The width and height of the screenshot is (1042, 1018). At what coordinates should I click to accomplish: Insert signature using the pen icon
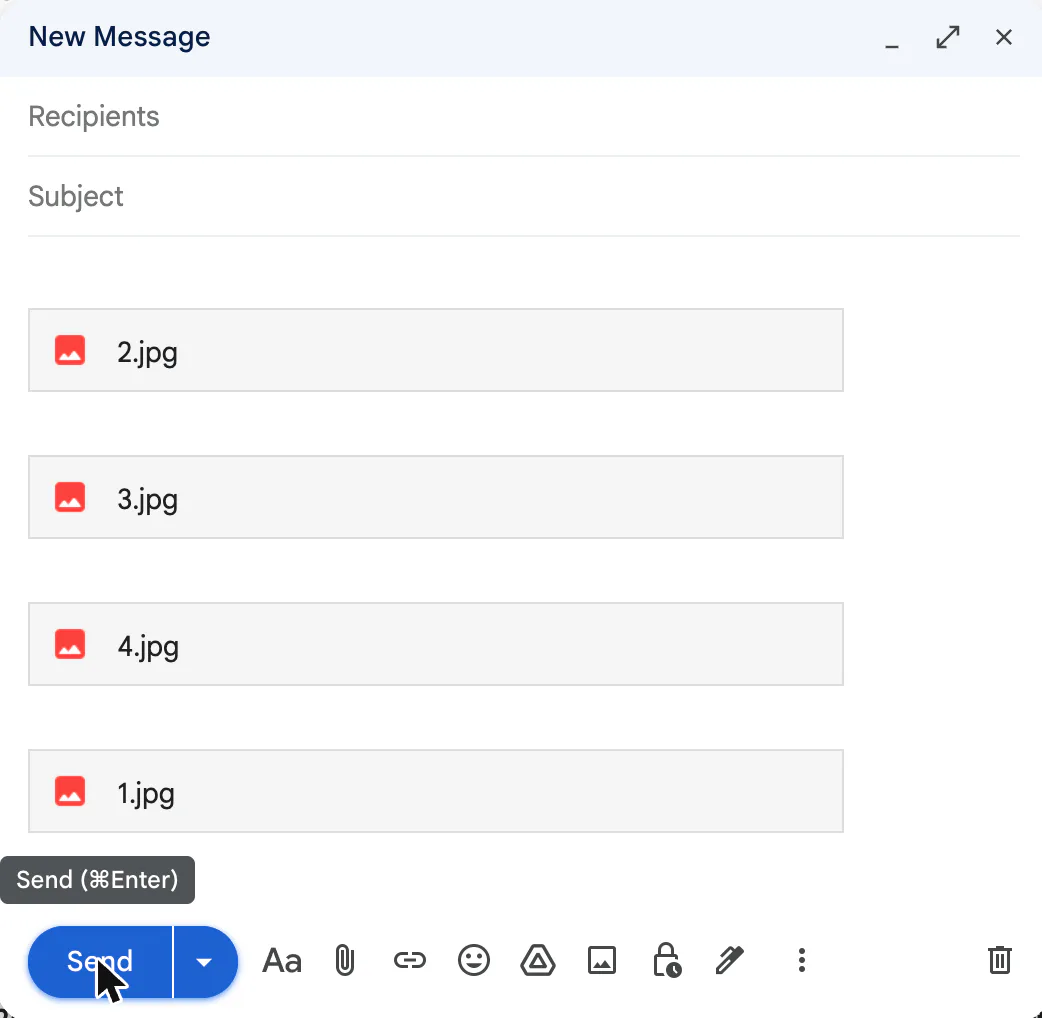click(x=730, y=961)
